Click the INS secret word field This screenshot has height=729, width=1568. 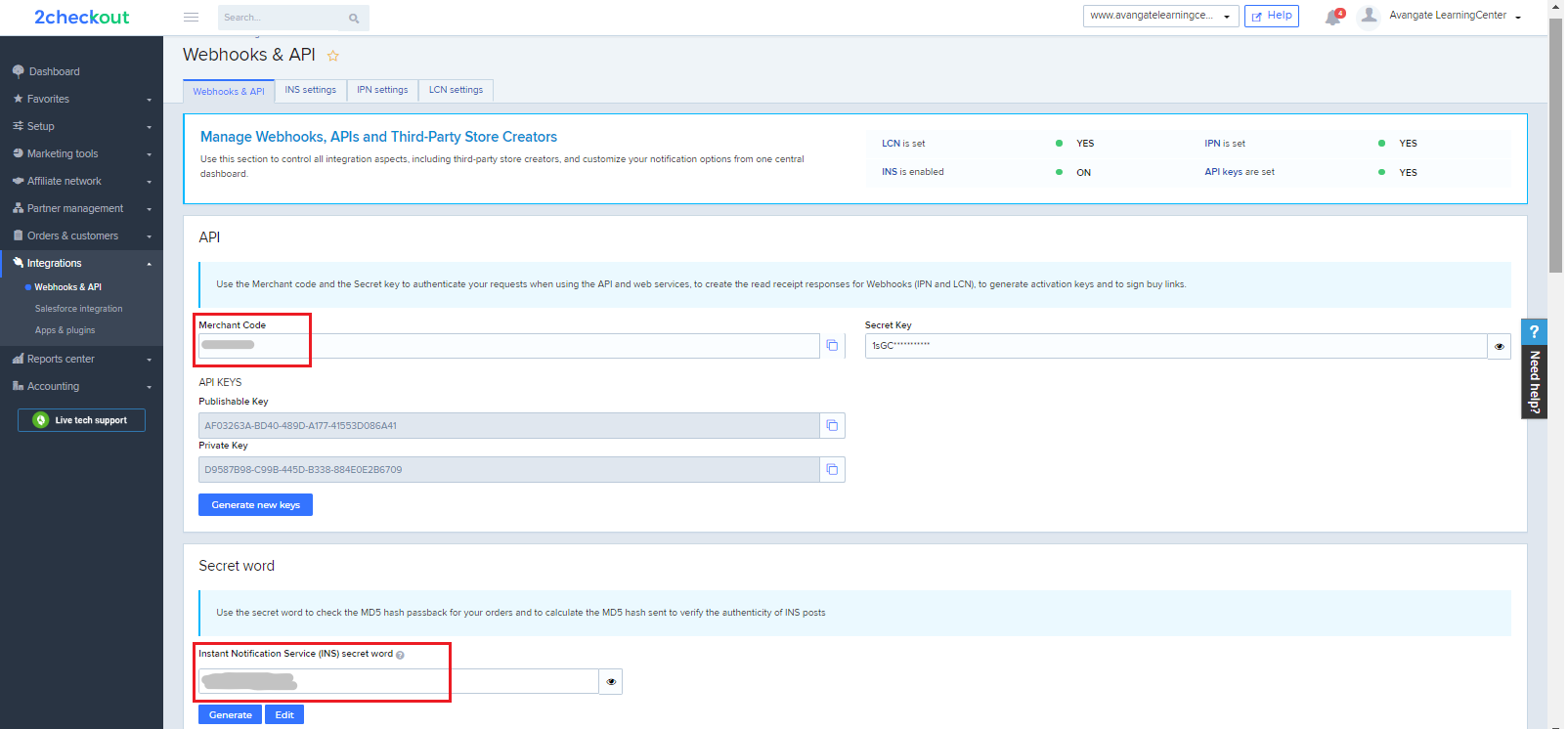[398, 682]
